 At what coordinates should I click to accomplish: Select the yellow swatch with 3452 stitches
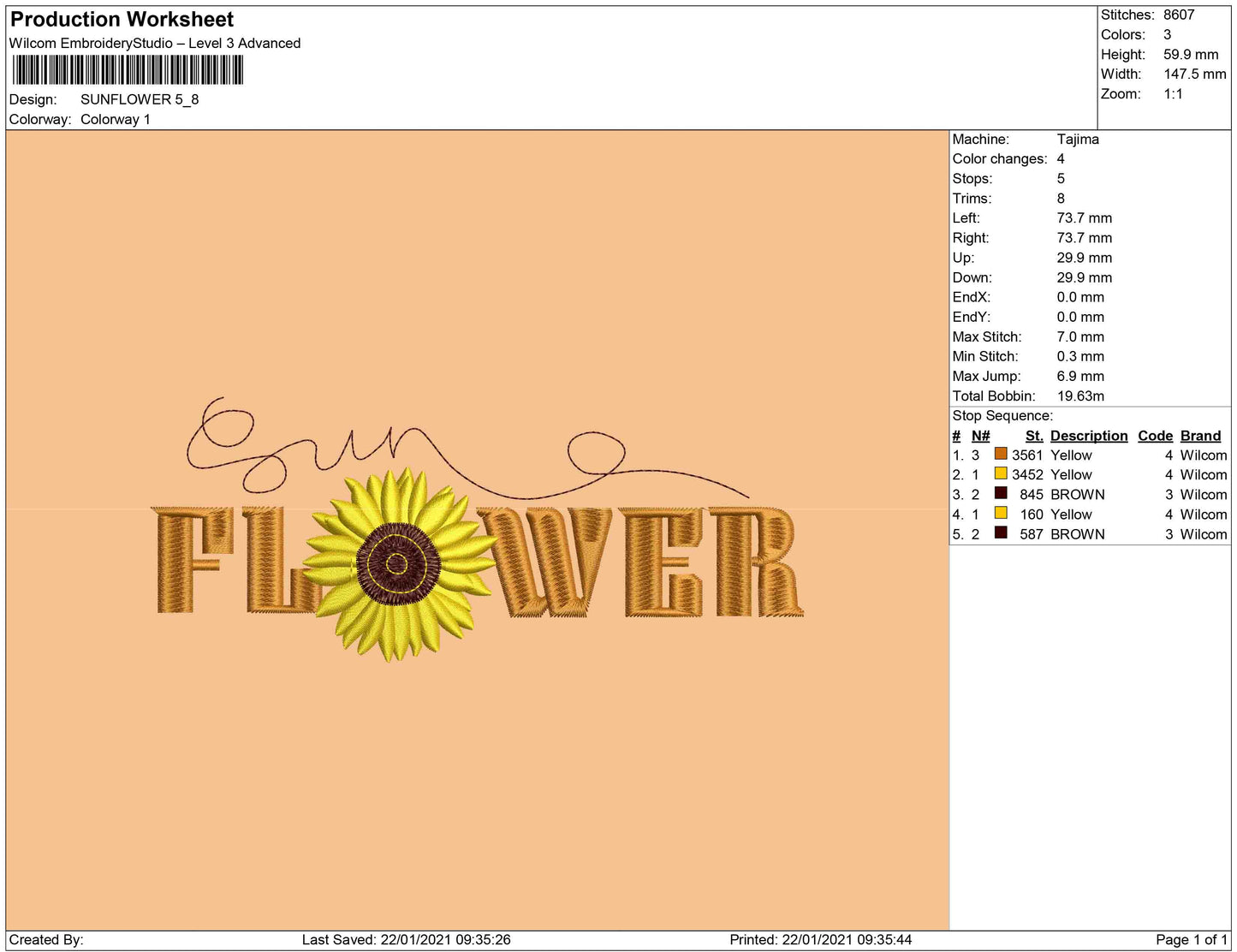click(x=1000, y=474)
